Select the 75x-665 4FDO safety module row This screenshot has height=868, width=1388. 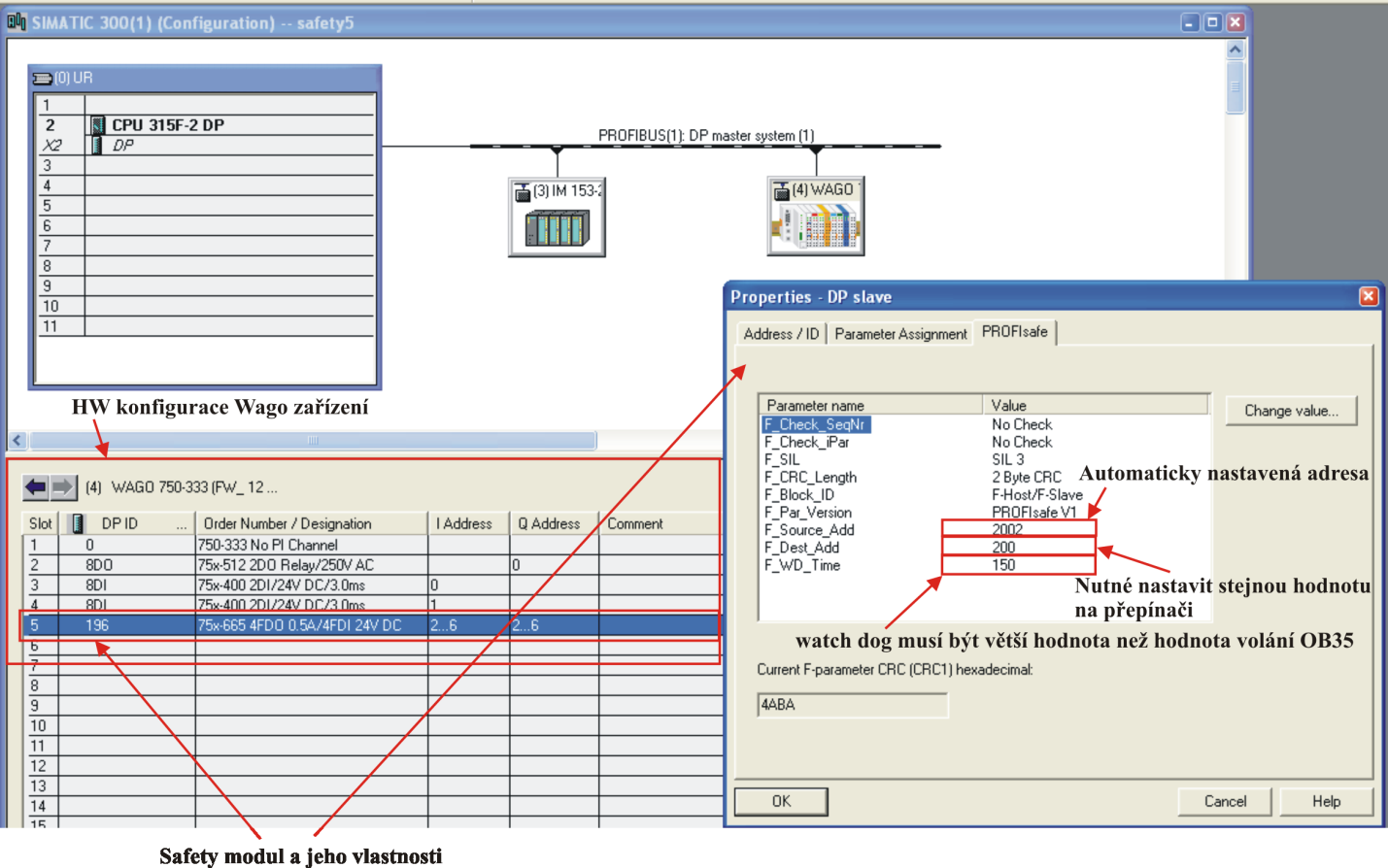tap(372, 625)
